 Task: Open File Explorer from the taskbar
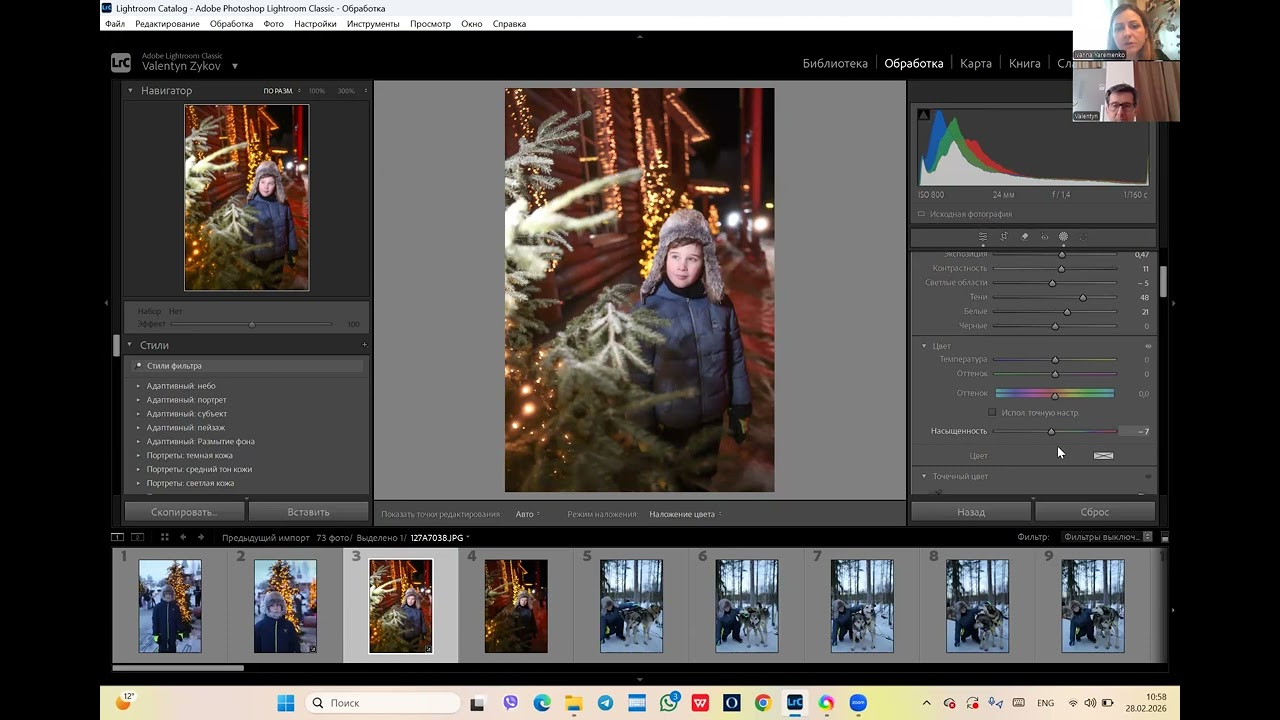coord(574,703)
